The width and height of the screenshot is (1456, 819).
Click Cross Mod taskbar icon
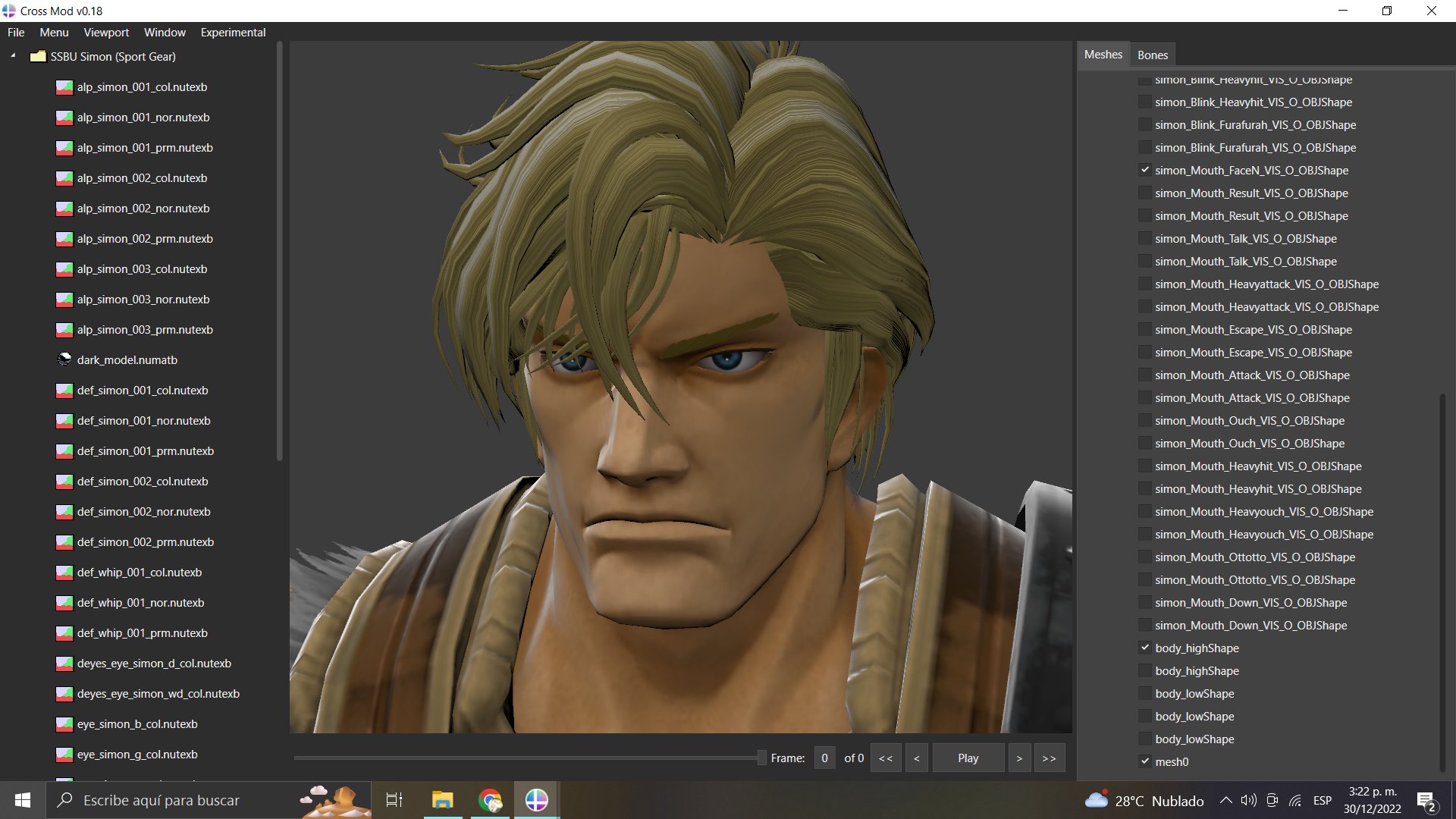(537, 800)
